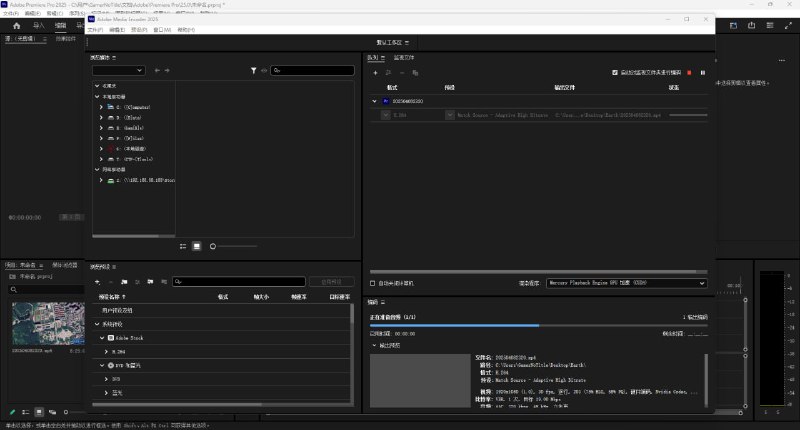Open the File menu in Media Encoder
Image resolution: width=800 pixels, height=430 pixels.
coord(95,30)
